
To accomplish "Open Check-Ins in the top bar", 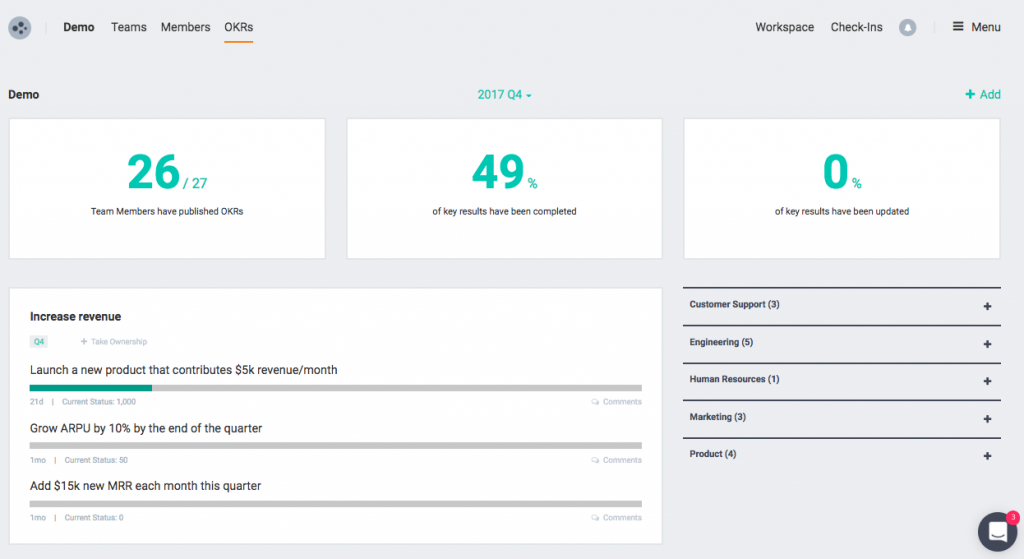I will (856, 27).
